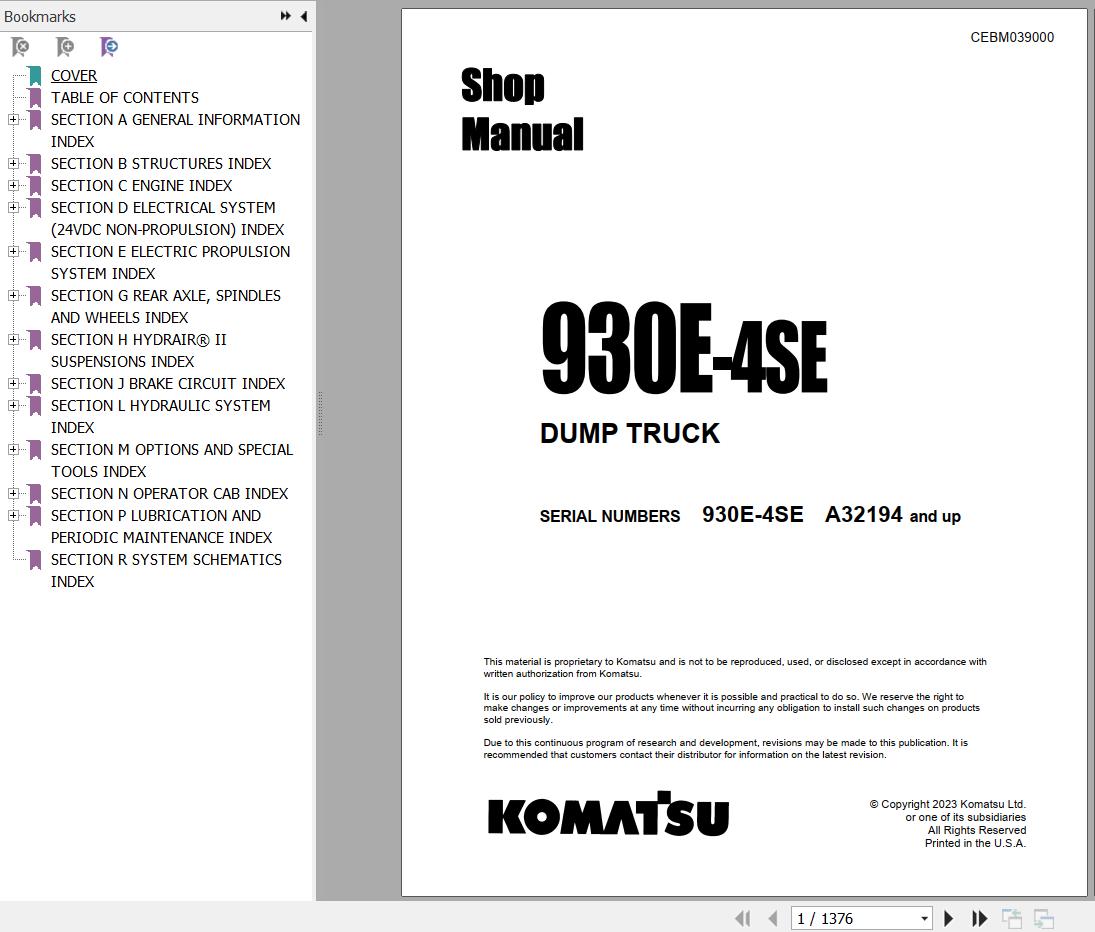Expand Section N Operator Cab Index
This screenshot has width=1095, height=932.
click(13, 494)
